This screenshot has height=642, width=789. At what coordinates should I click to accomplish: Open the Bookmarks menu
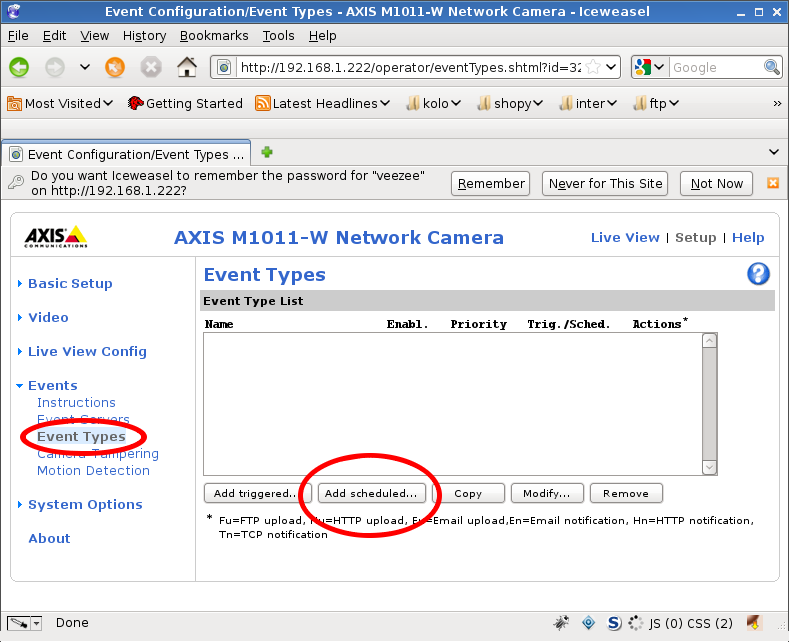214,36
